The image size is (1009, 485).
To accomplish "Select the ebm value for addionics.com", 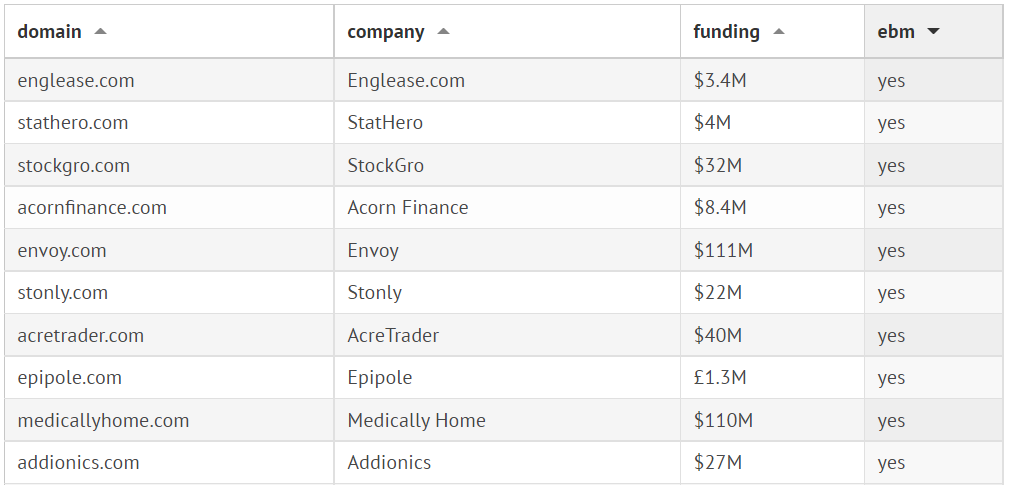I will coord(891,463).
